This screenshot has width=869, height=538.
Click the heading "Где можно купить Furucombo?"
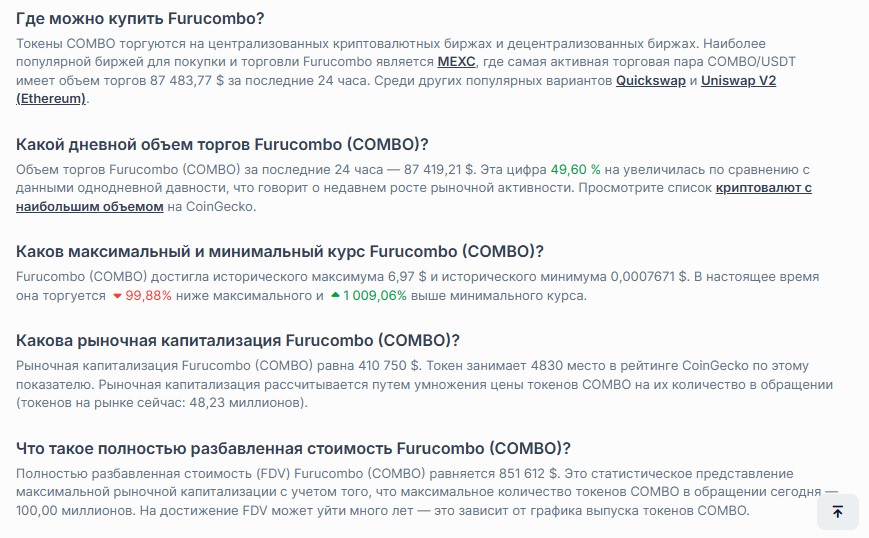pyautogui.click(x=148, y=19)
